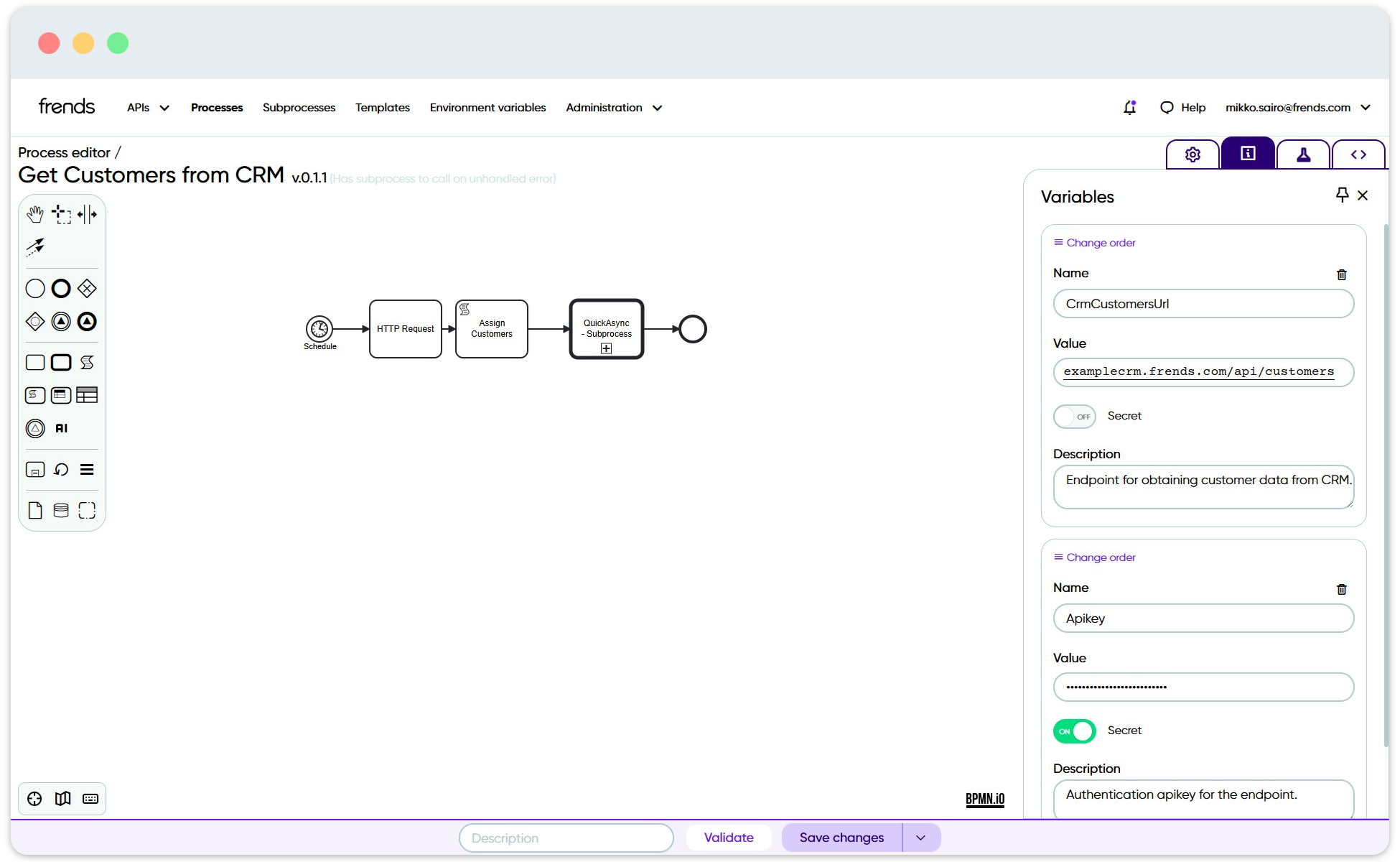
Task: Open the code view tab on the right
Action: click(x=1358, y=154)
